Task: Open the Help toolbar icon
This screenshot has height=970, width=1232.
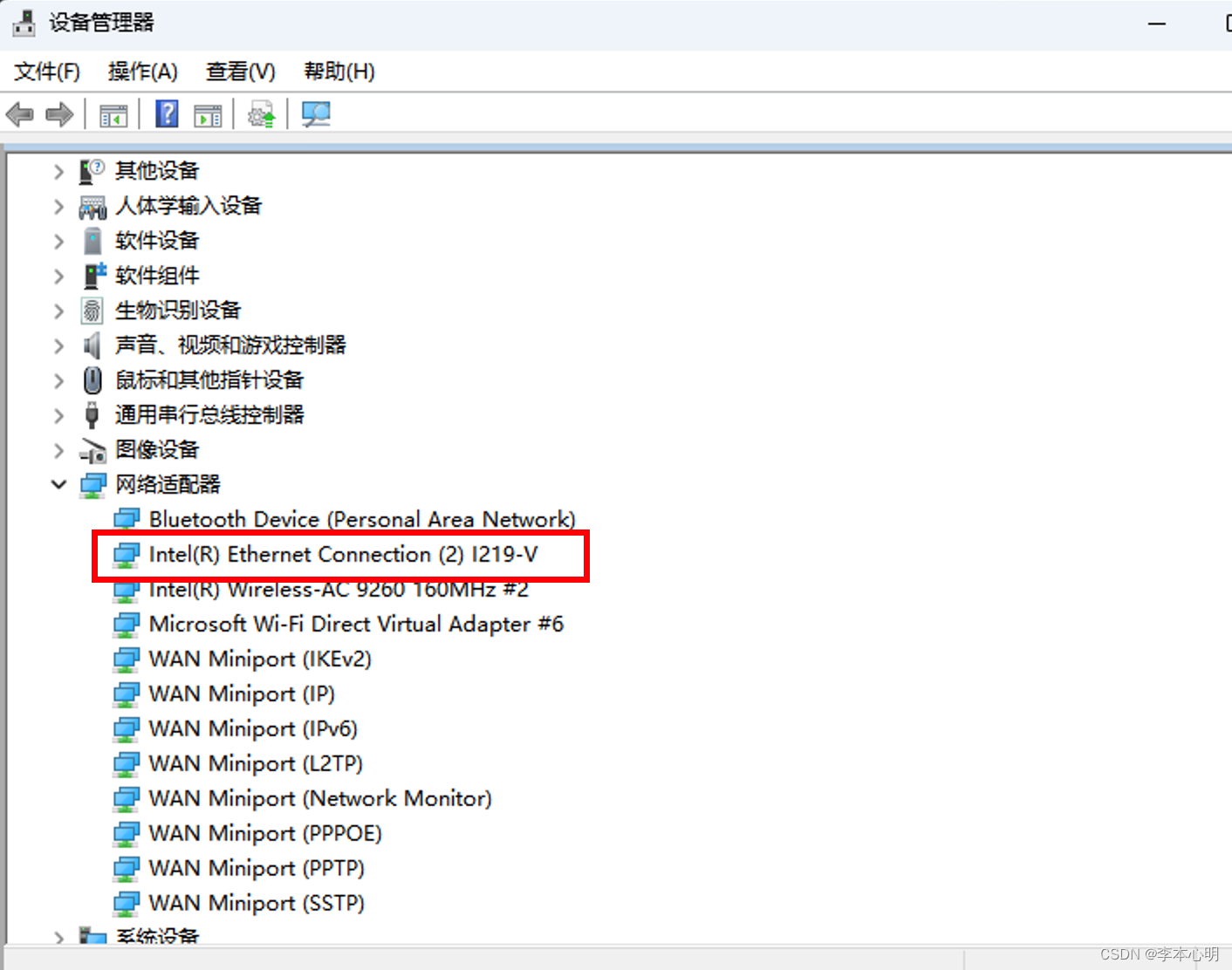Action: [167, 114]
